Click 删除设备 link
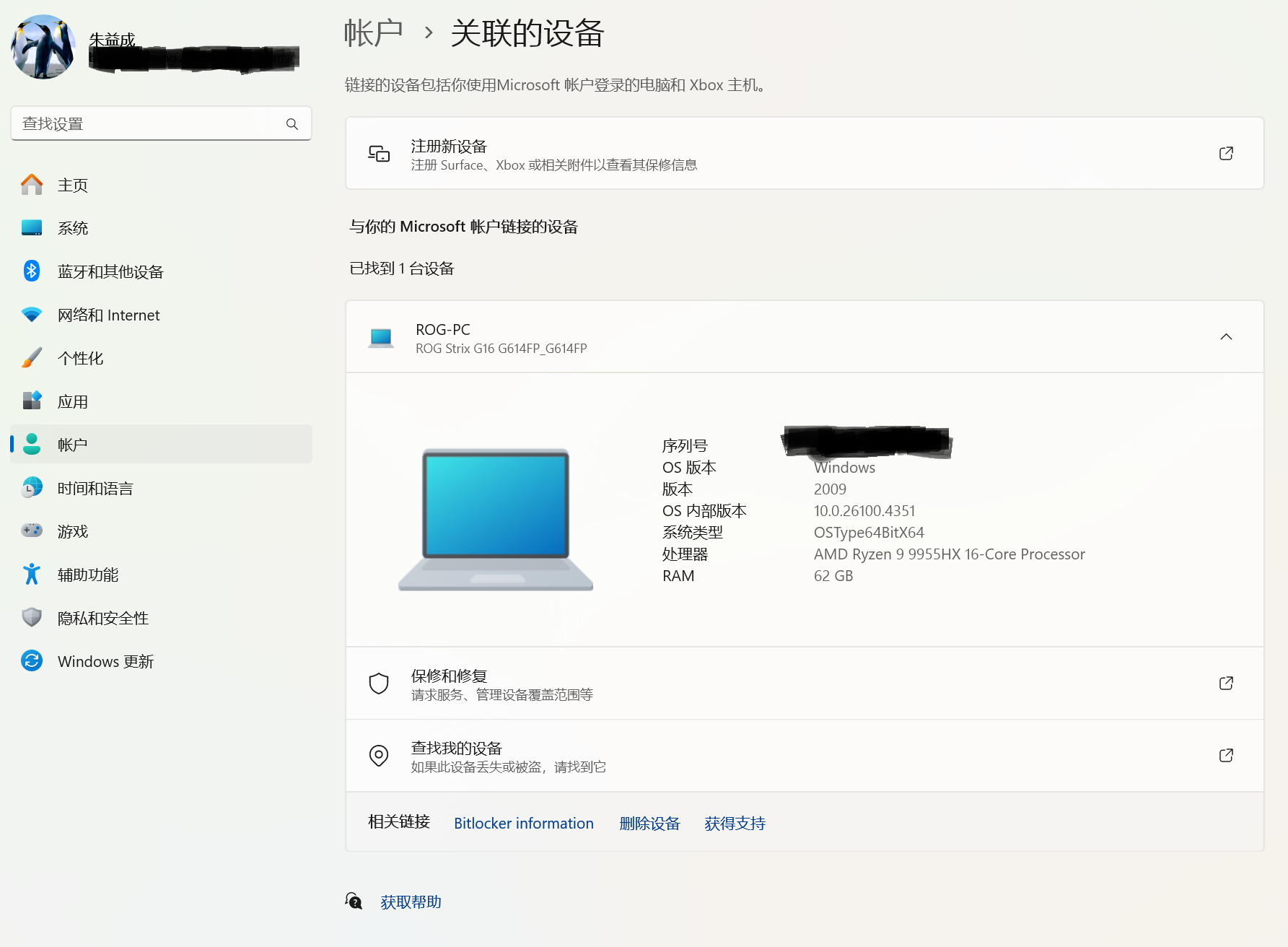The width and height of the screenshot is (1288, 947). point(649,824)
